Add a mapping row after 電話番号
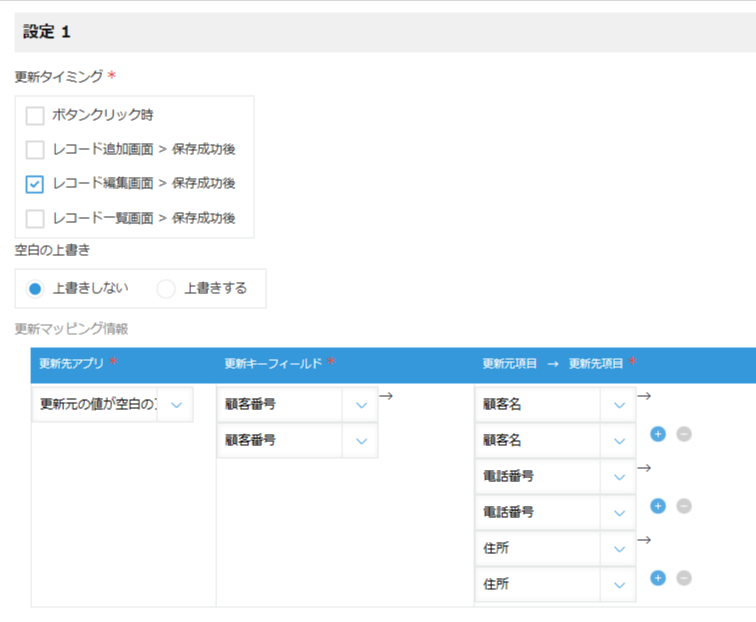This screenshot has height=622, width=756. (x=658, y=506)
